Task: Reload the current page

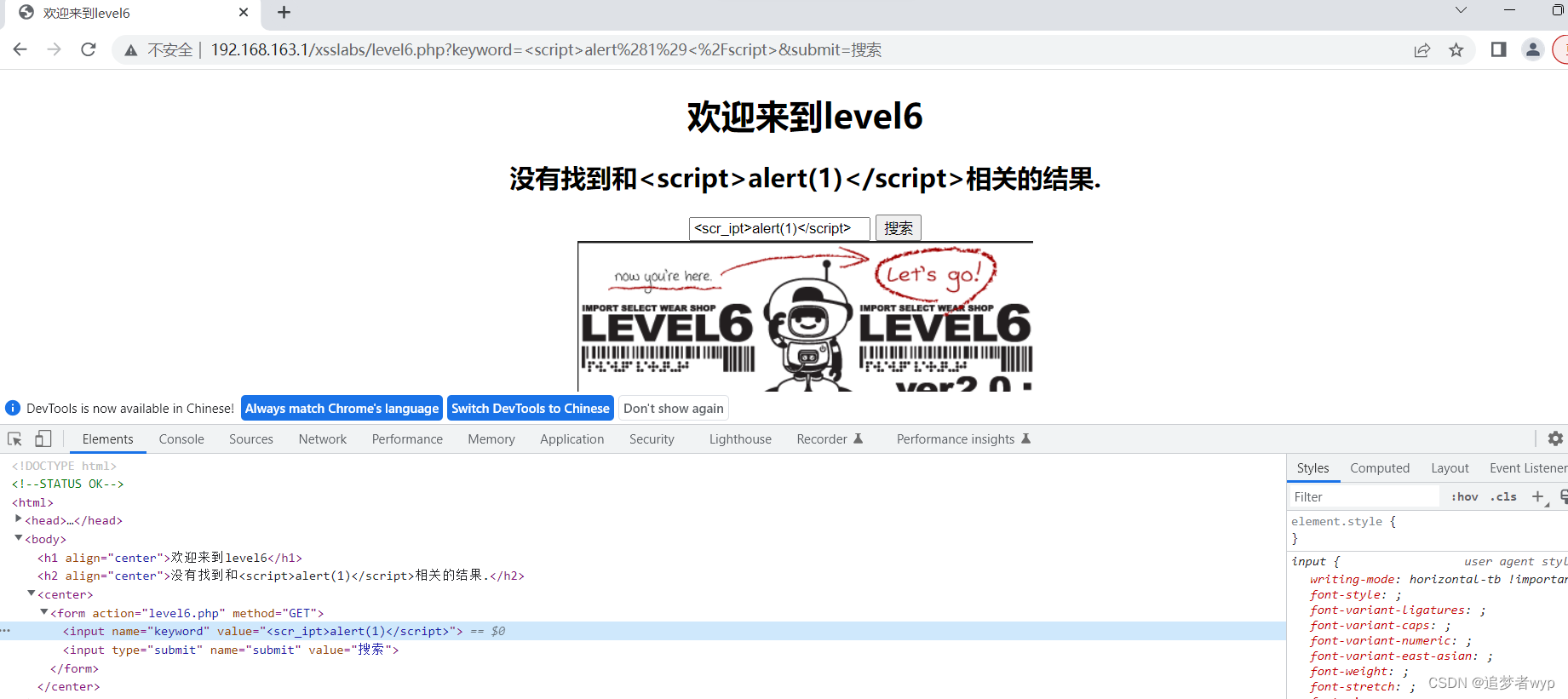Action: coord(89,49)
